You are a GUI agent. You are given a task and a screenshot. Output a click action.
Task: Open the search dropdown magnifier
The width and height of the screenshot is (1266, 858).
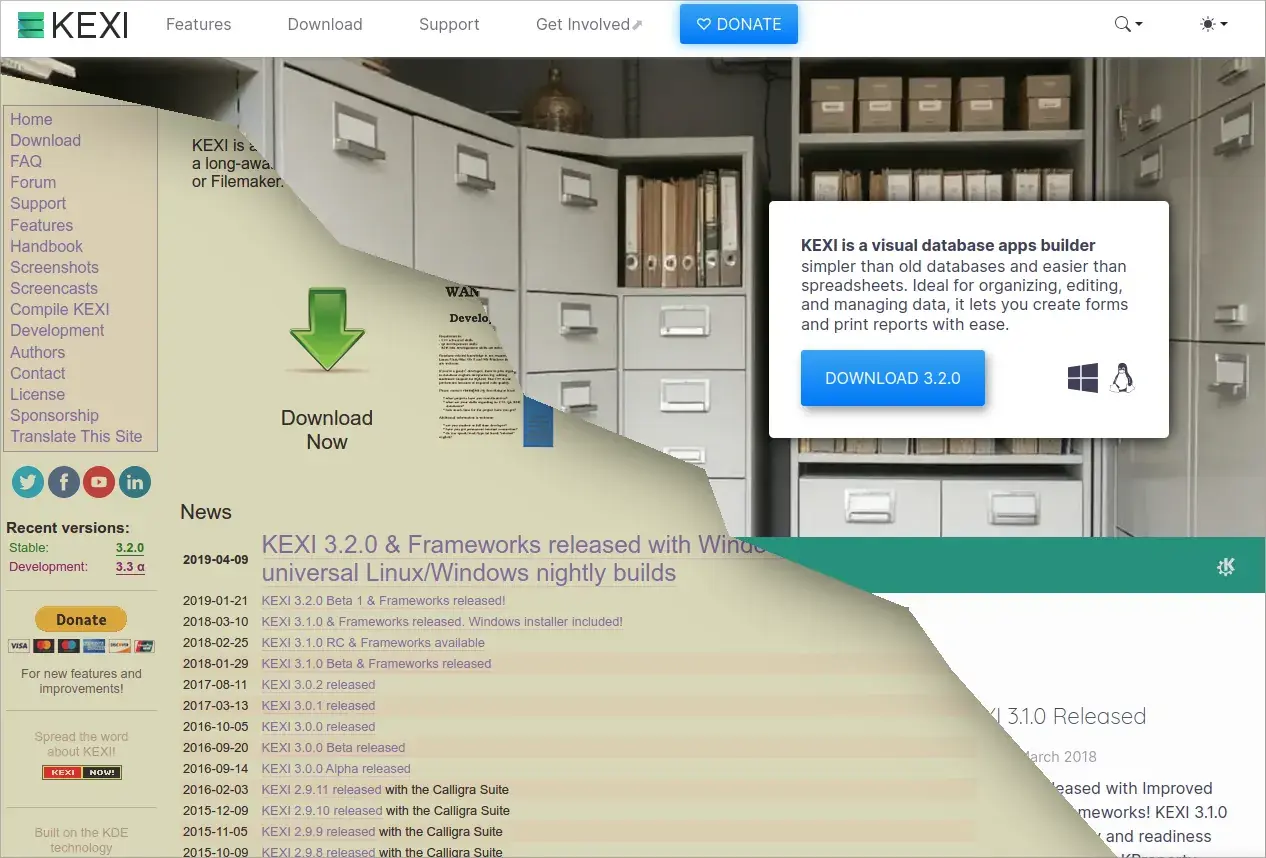point(1128,24)
